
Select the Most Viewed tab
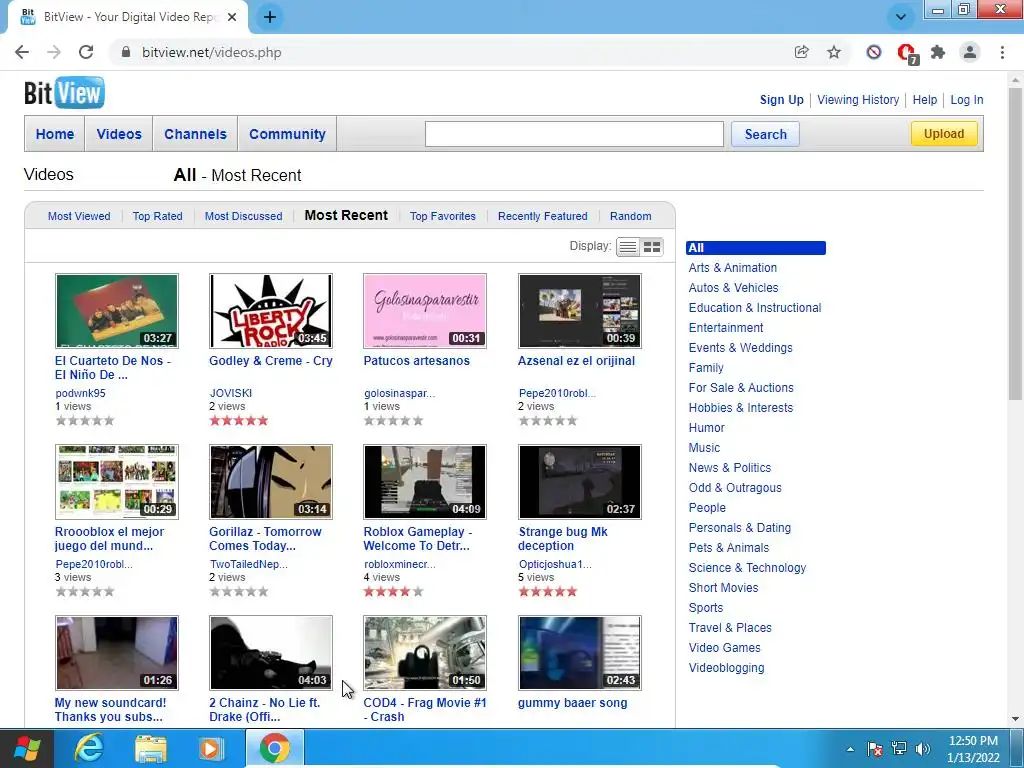(79, 216)
